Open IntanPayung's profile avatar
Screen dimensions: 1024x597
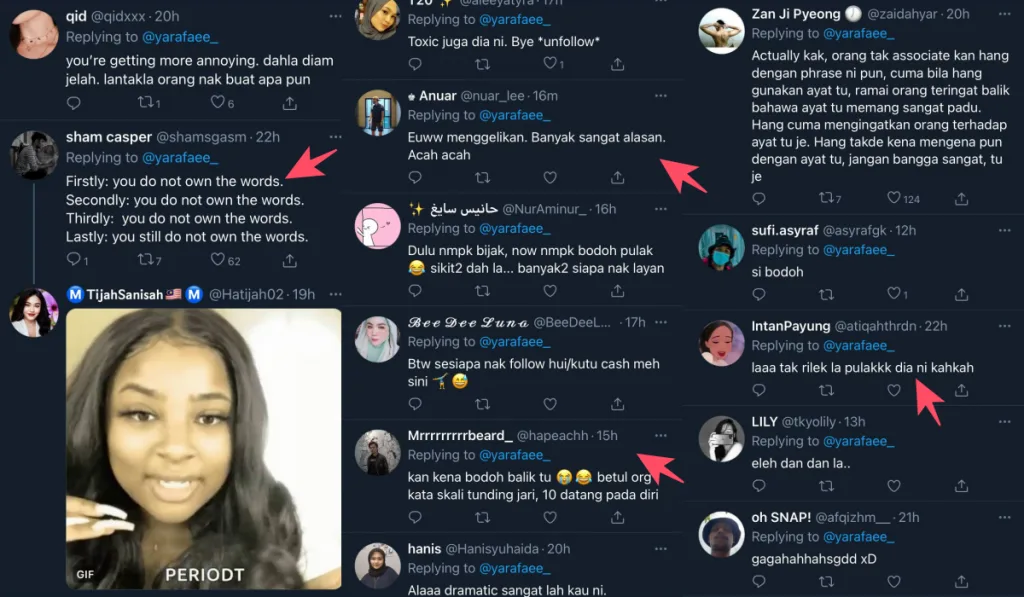pos(721,343)
